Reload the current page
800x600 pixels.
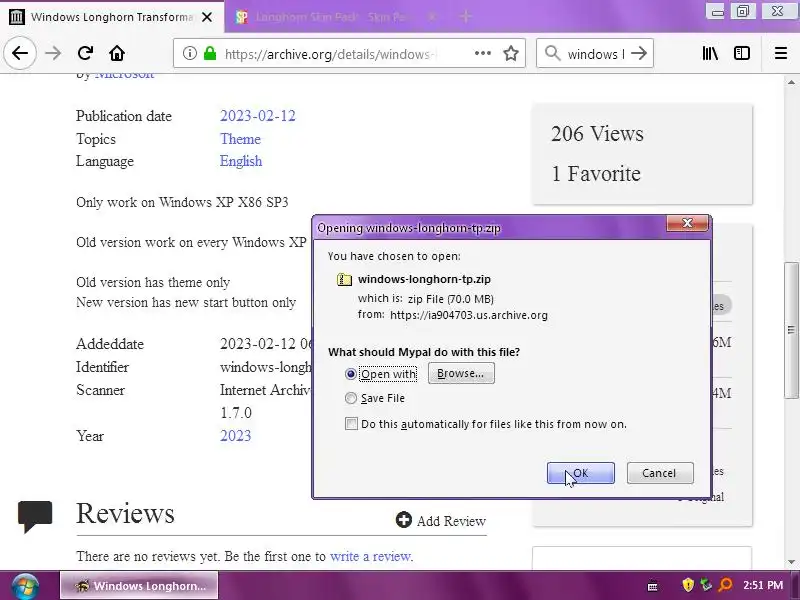(x=85, y=53)
